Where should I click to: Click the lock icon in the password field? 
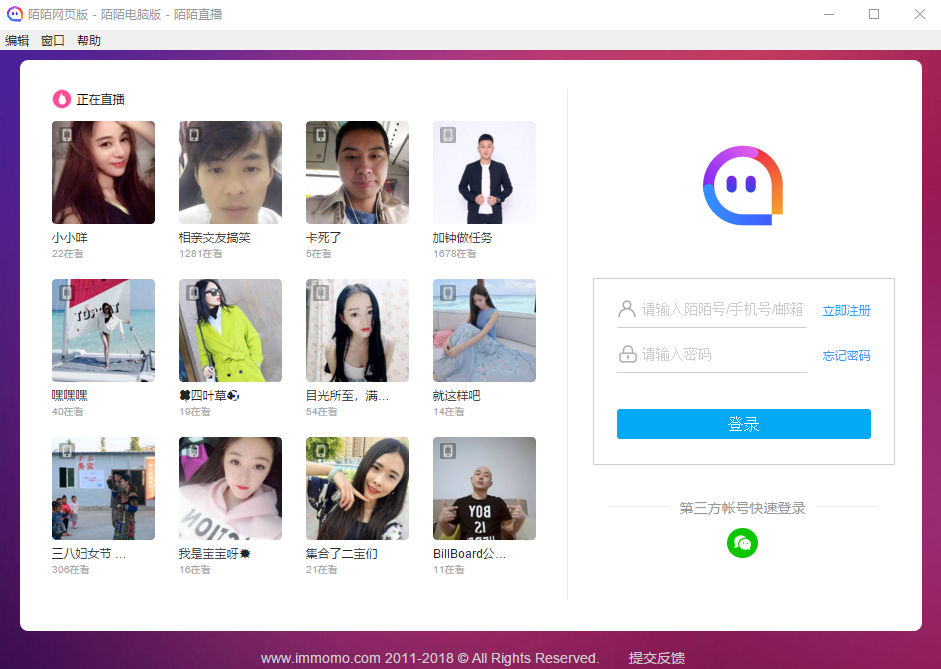627,354
